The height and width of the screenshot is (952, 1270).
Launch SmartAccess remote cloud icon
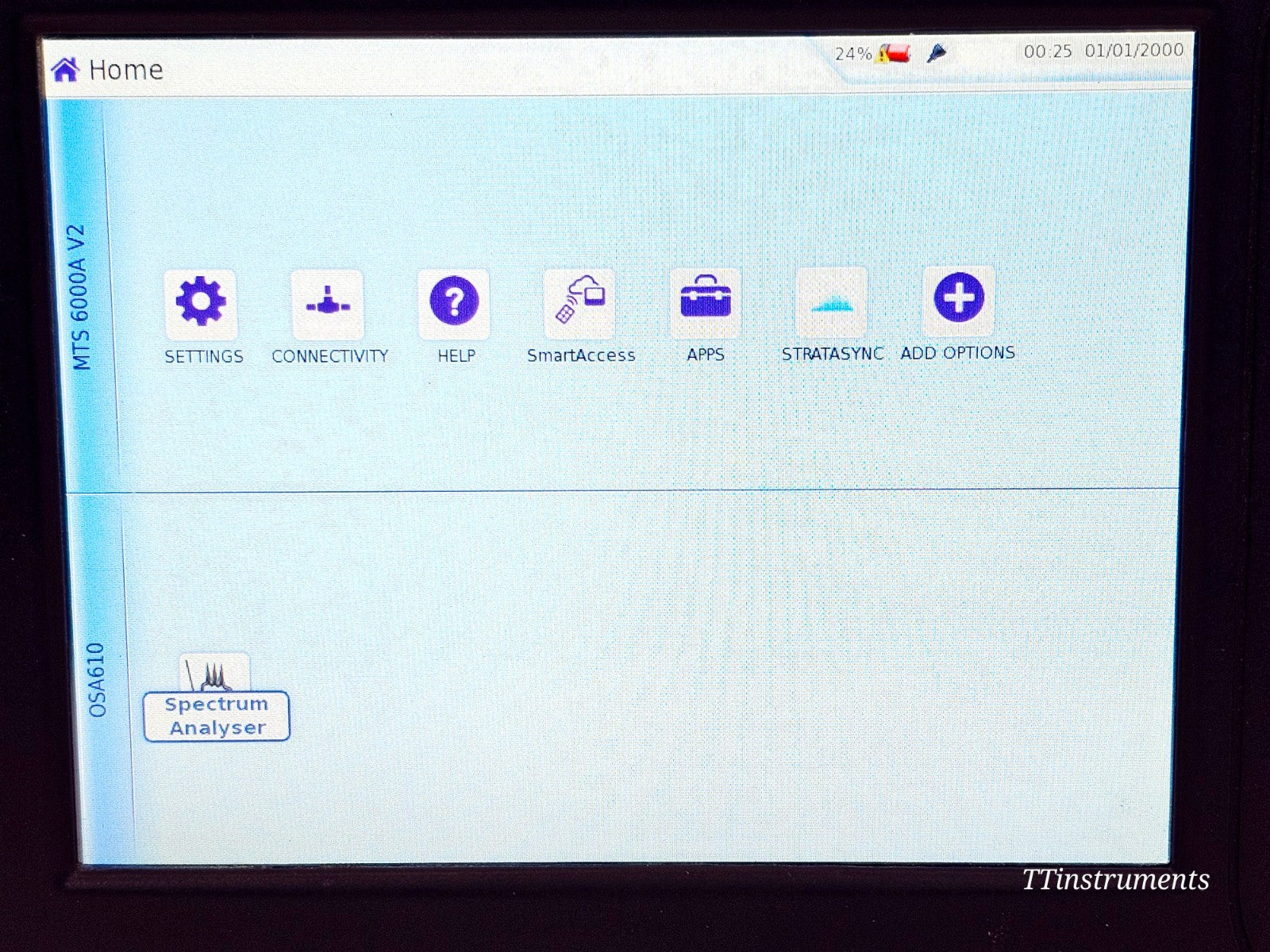[x=580, y=302]
